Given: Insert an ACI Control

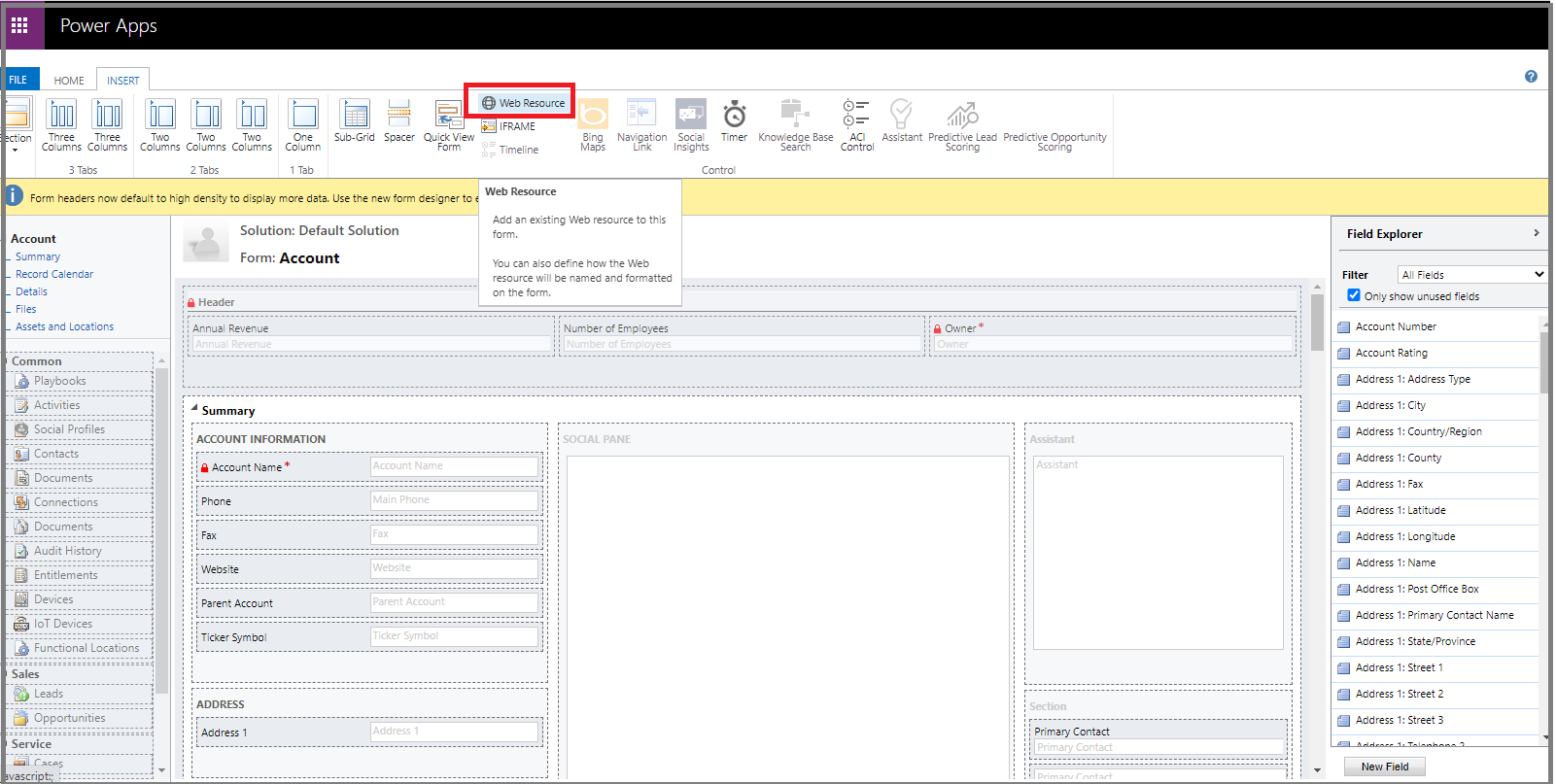Looking at the screenshot, I should 856,125.
